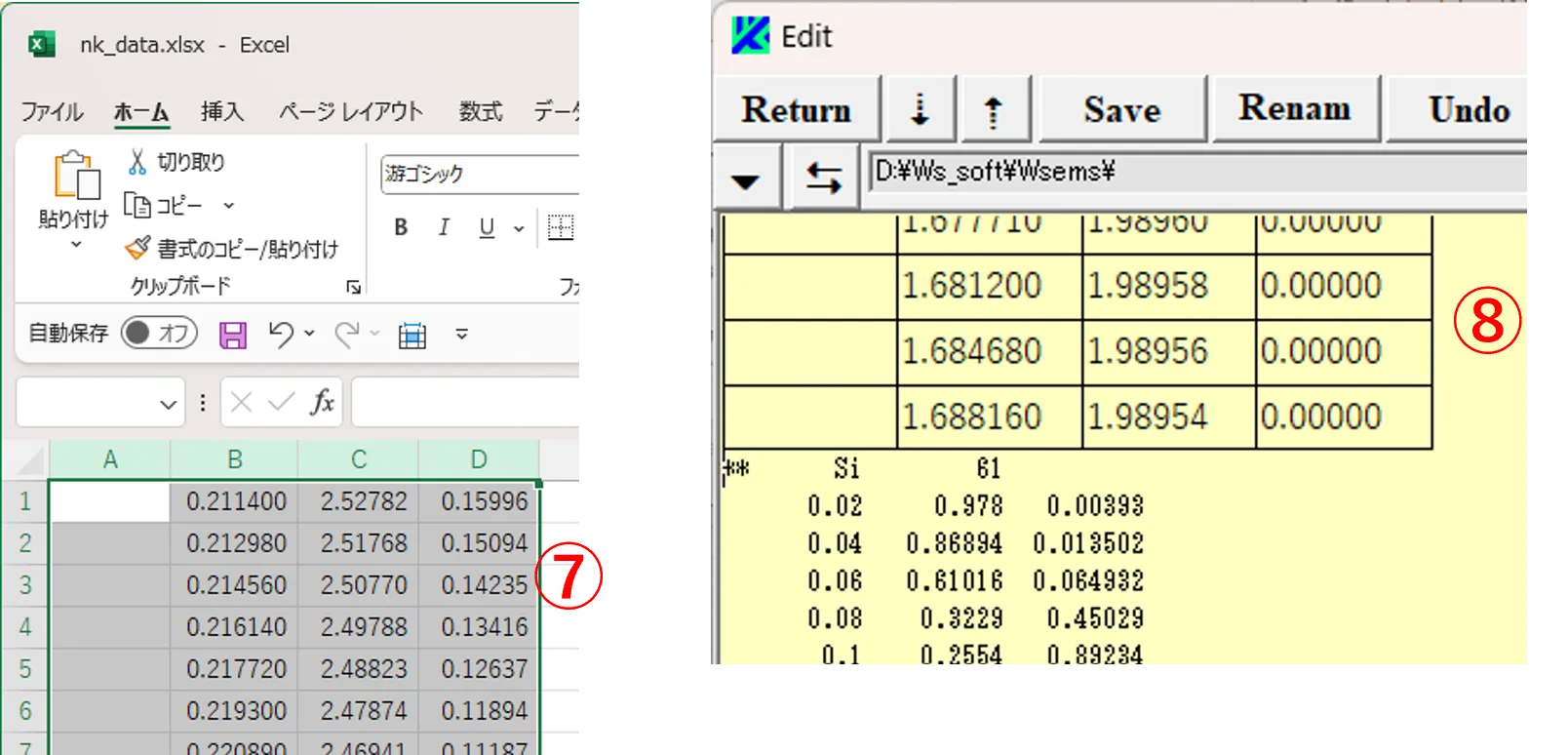
Task: Click the Borders icon in Font group
Action: [561, 227]
